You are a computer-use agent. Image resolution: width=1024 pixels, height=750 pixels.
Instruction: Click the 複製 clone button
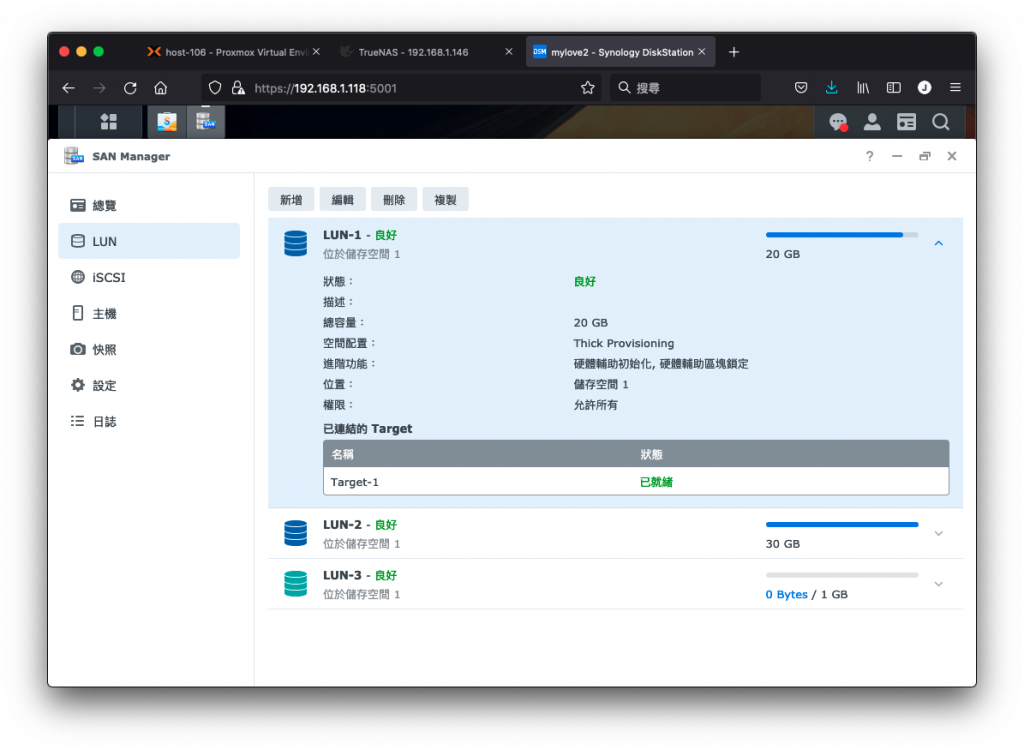[445, 199]
